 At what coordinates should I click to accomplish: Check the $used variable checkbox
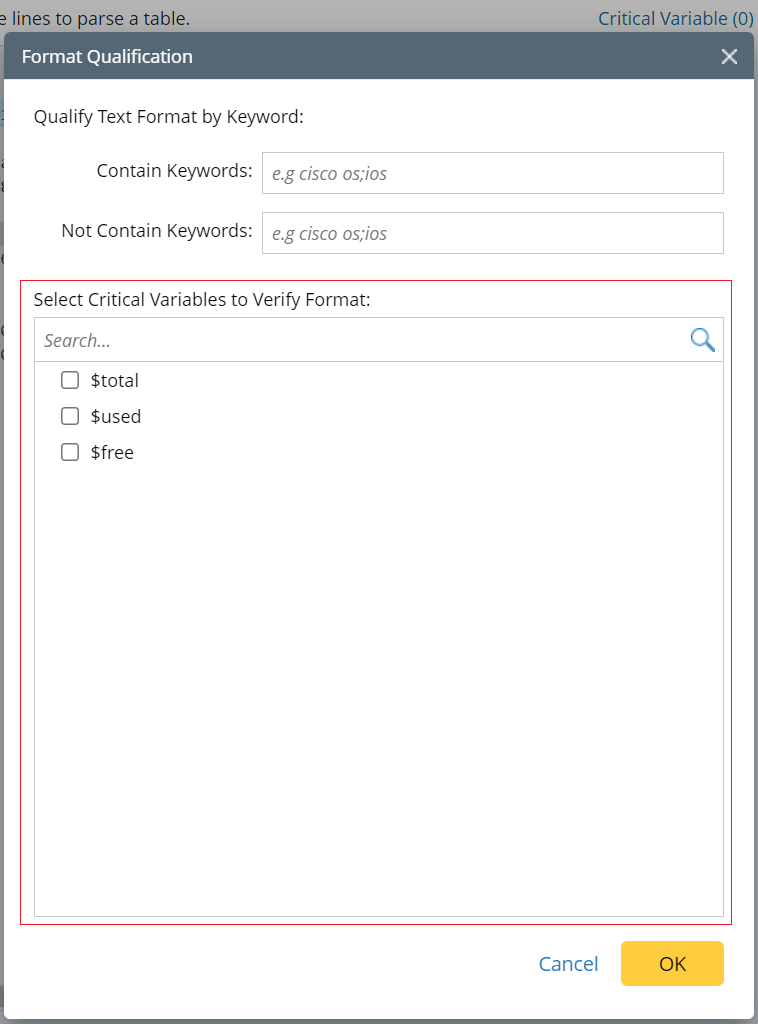click(69, 416)
